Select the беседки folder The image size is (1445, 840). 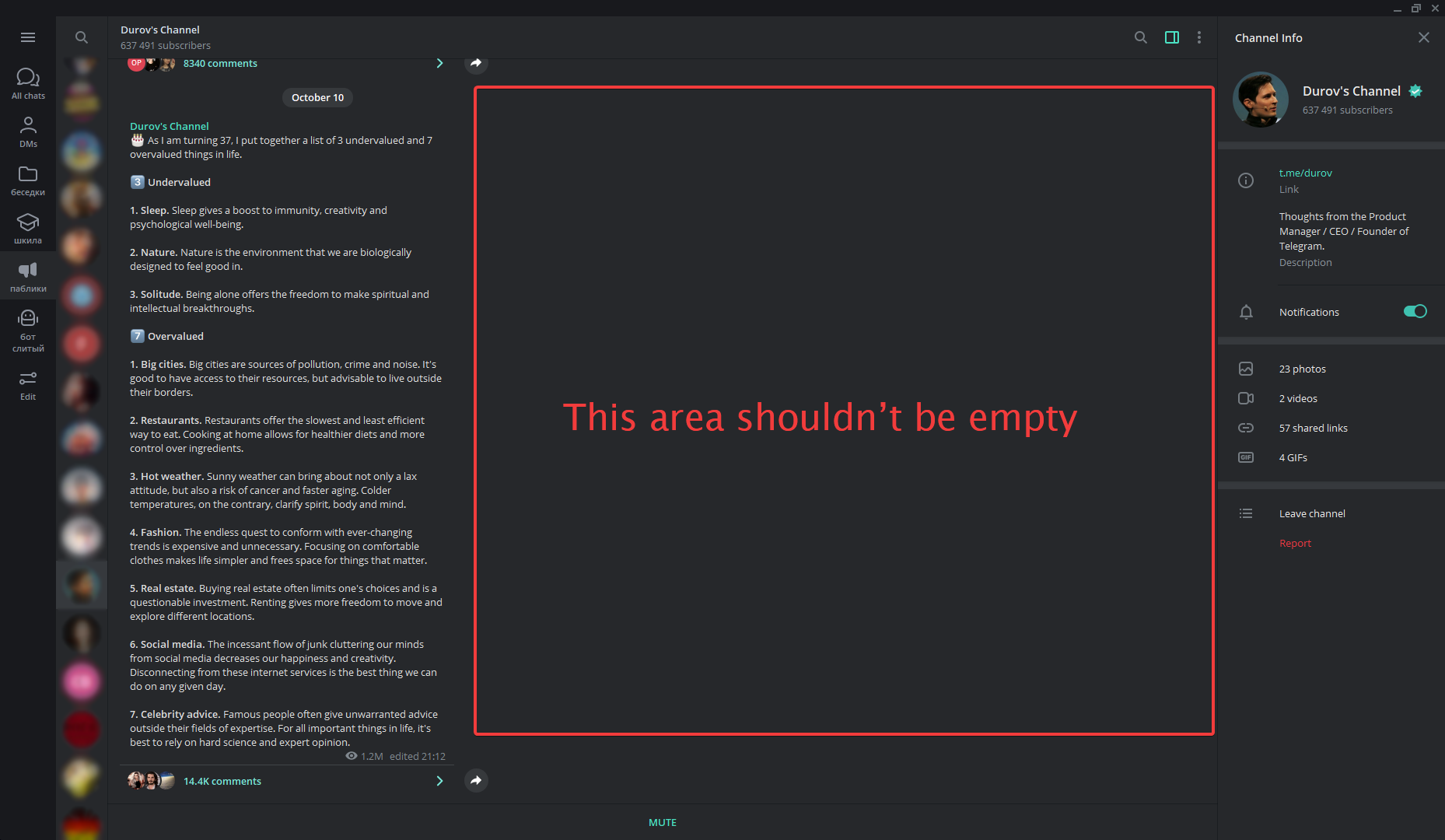[28, 180]
